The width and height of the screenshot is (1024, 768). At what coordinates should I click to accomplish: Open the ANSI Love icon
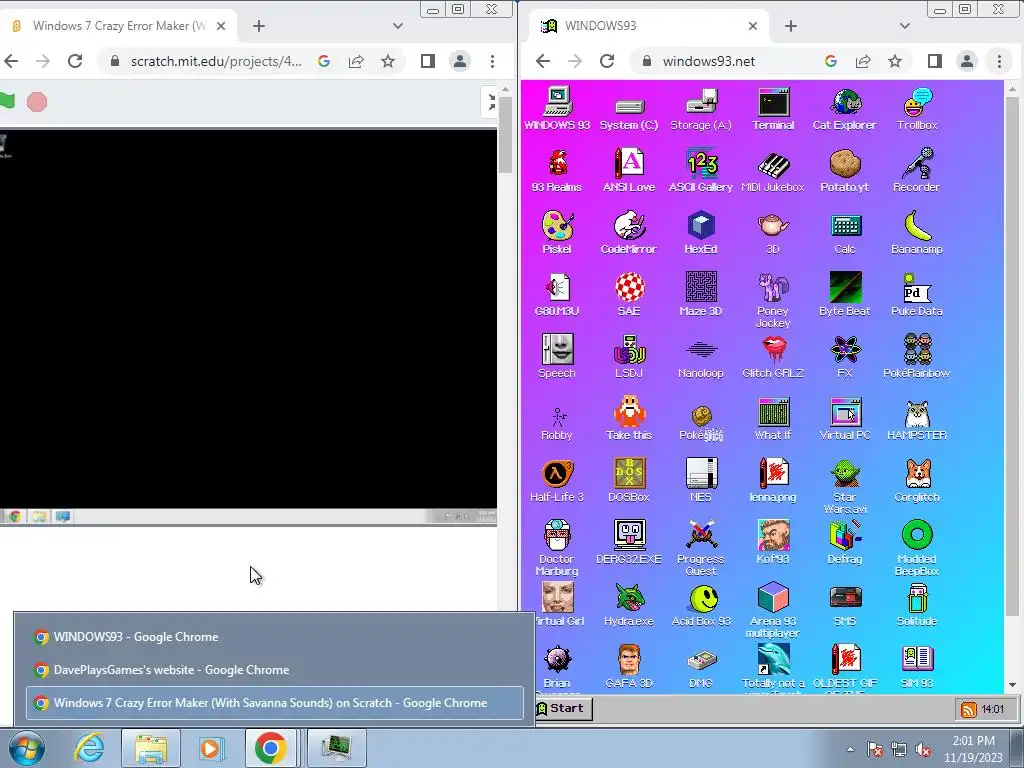[x=629, y=171]
